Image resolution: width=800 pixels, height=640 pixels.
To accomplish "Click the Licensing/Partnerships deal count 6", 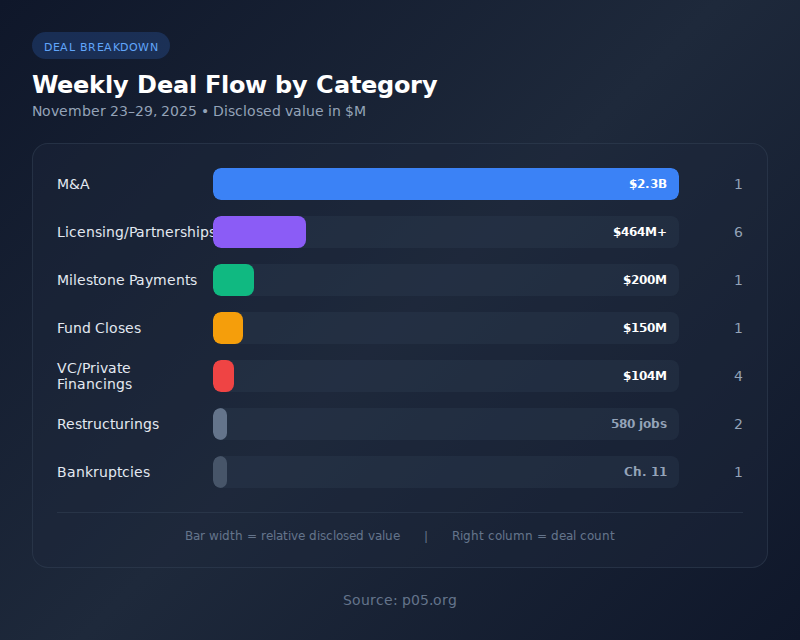I will [x=738, y=232].
